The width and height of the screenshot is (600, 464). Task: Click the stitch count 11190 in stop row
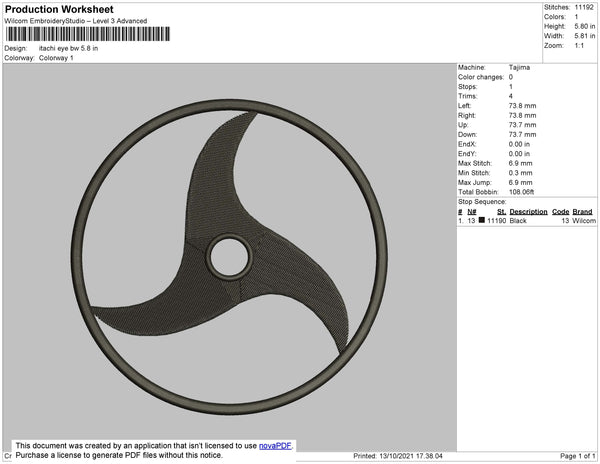[x=496, y=221]
